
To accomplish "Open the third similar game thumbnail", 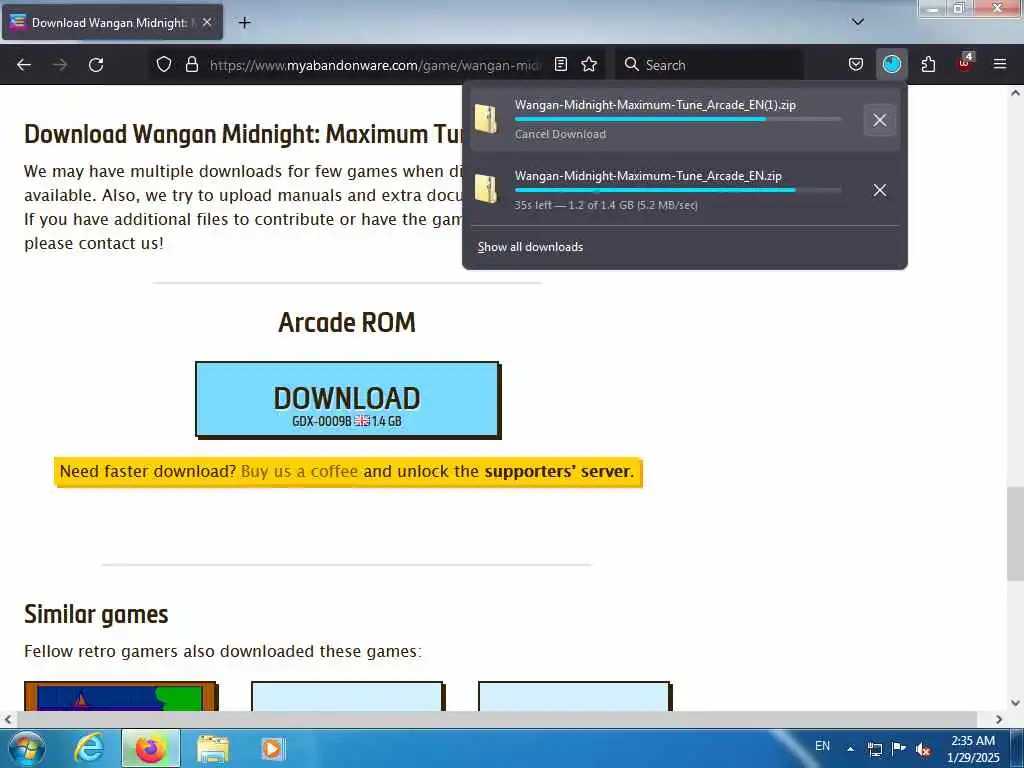I will tap(575, 696).
